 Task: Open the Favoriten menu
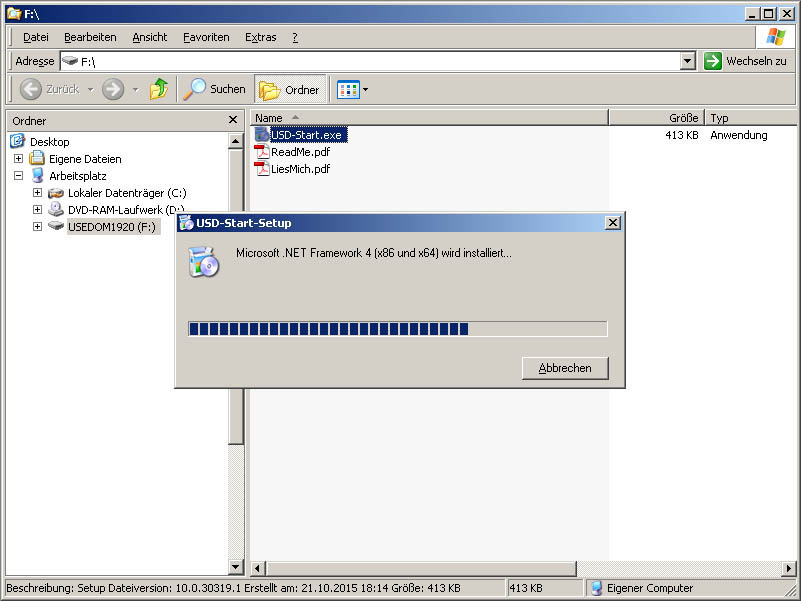tap(206, 37)
